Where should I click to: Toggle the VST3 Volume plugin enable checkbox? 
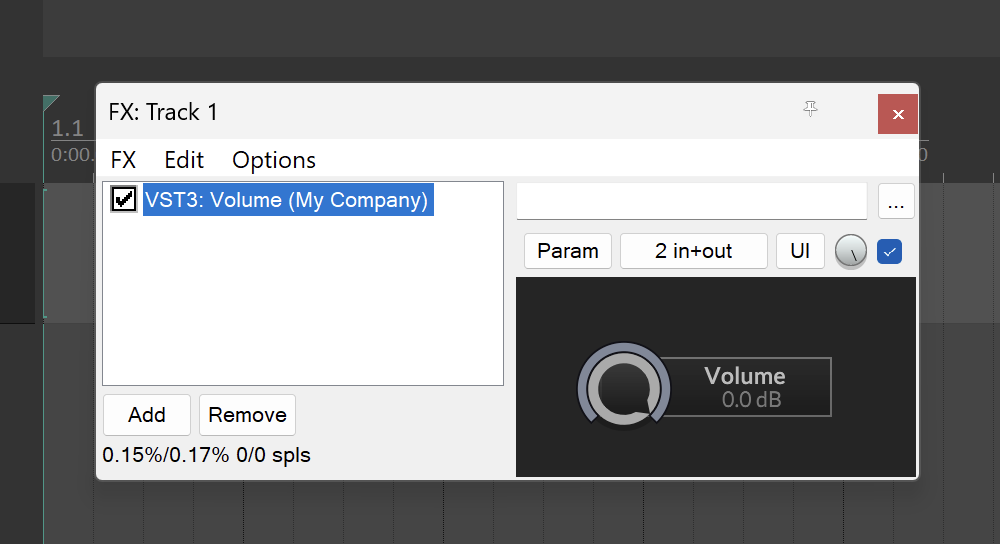124,199
